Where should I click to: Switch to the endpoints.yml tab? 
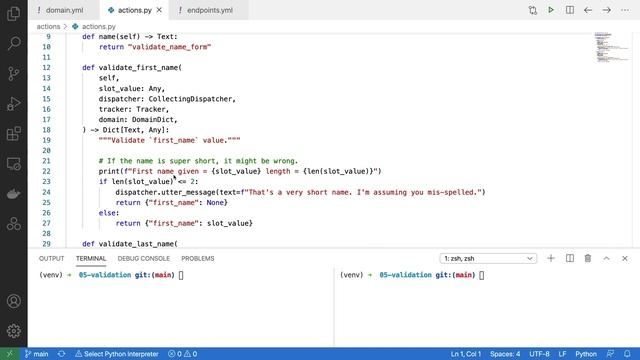[x=209, y=10]
